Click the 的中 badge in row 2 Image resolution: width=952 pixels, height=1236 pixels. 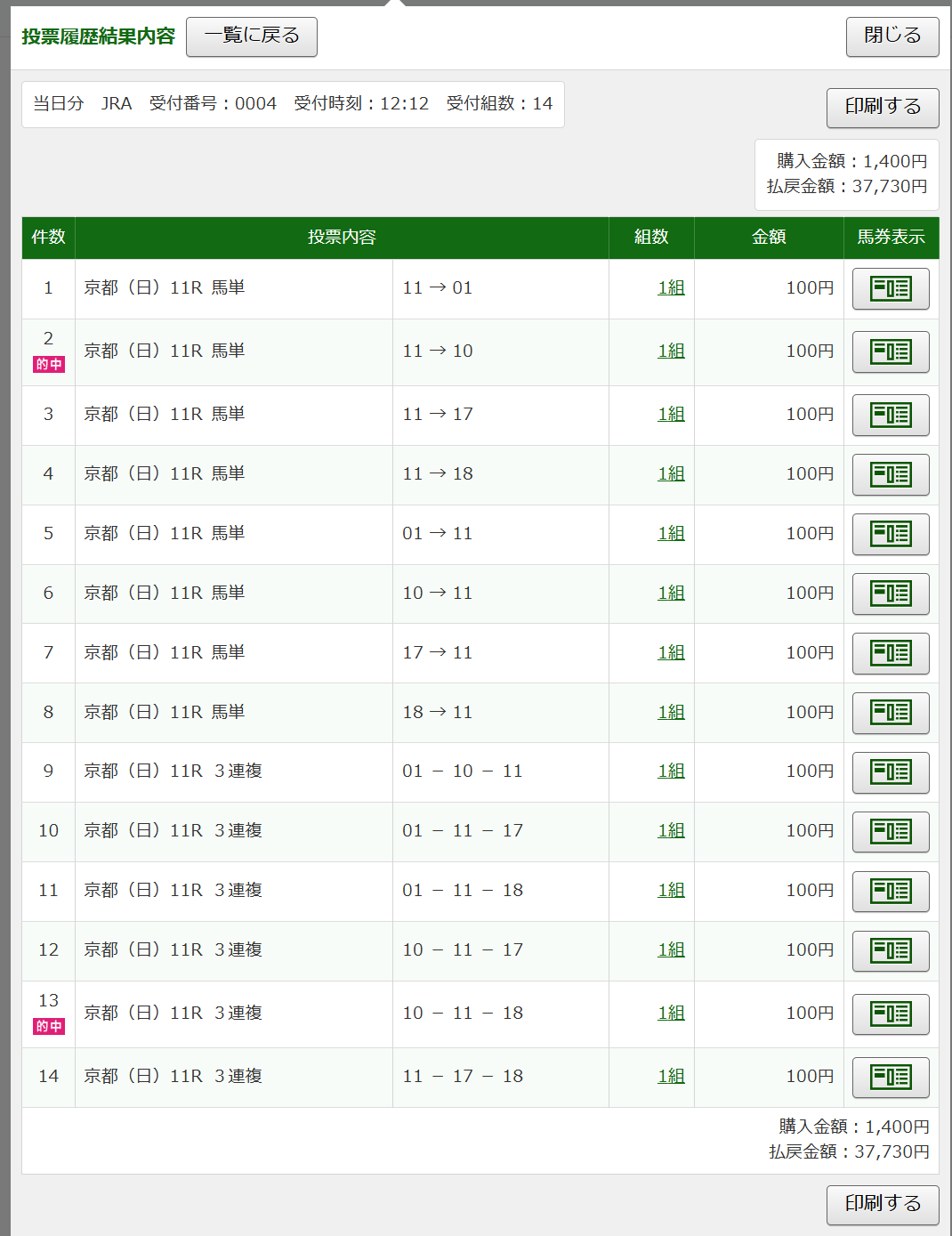point(49,364)
